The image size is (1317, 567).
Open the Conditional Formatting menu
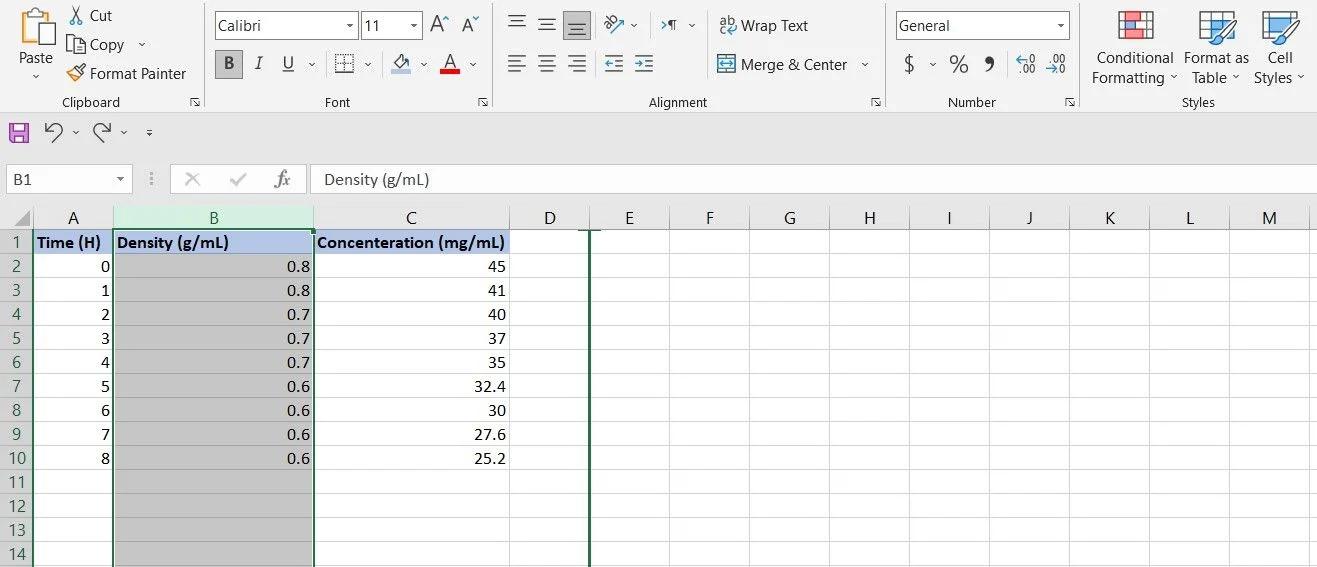click(1135, 48)
